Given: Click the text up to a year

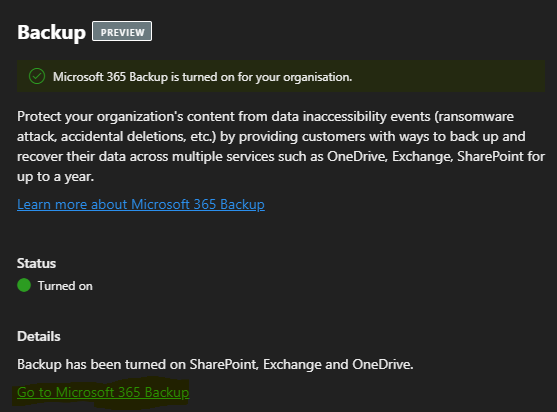Looking at the screenshot, I should (55, 177).
